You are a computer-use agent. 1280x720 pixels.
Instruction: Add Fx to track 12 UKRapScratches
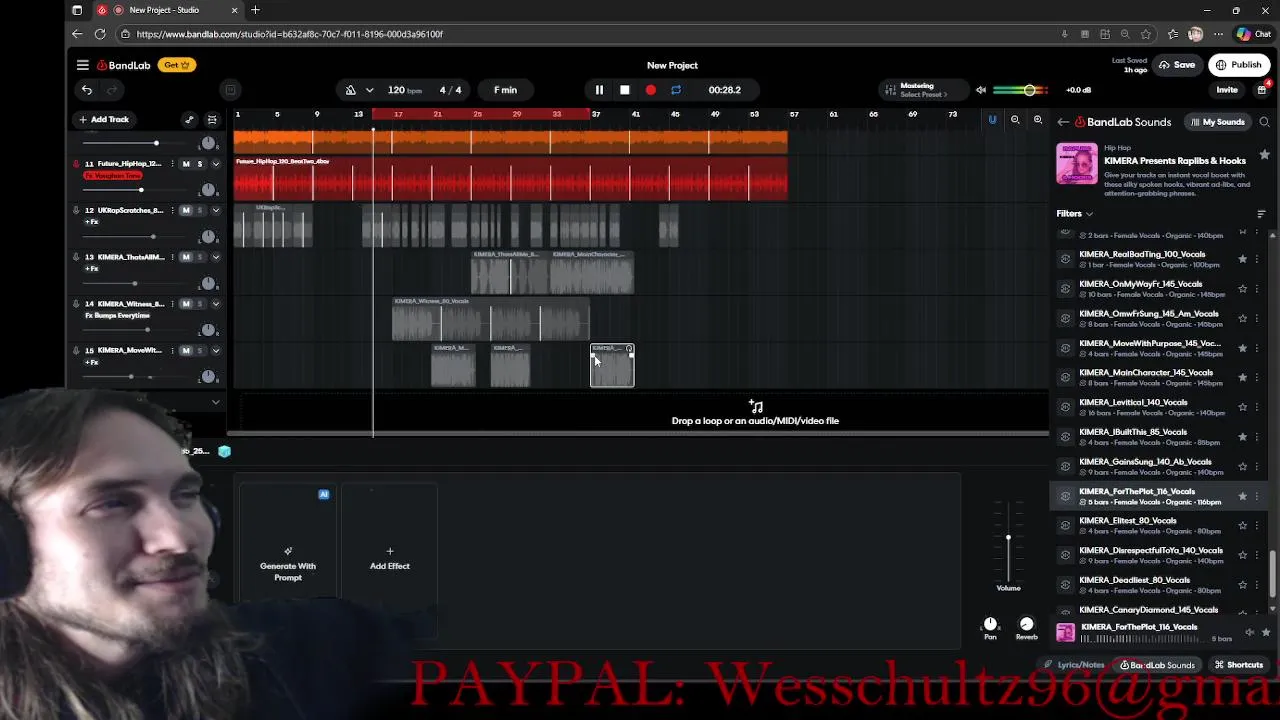click(x=92, y=222)
